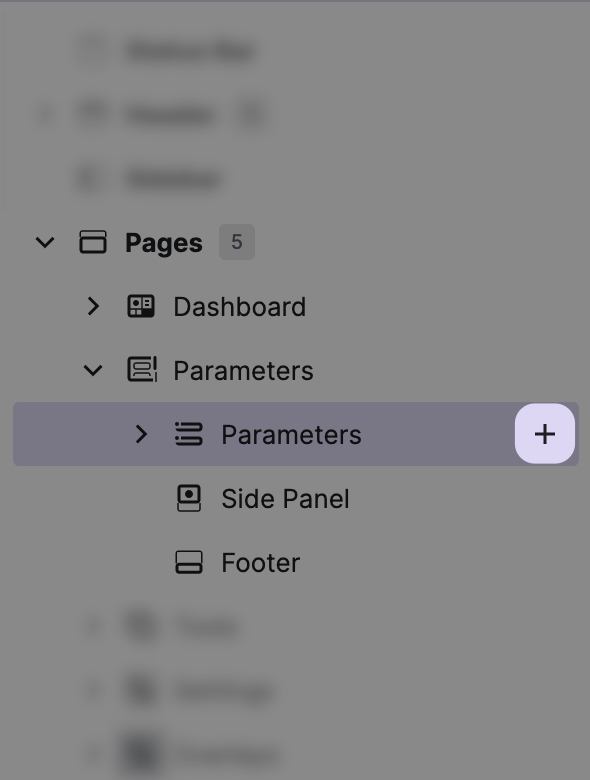The image size is (590, 780).
Task: Collapse the Parameters page node
Action: [93, 371]
